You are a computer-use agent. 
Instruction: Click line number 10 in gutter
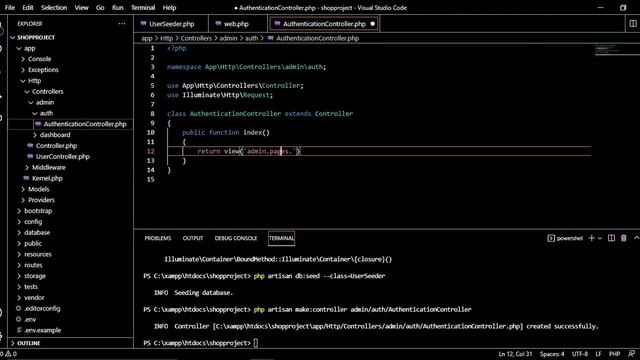pos(151,133)
